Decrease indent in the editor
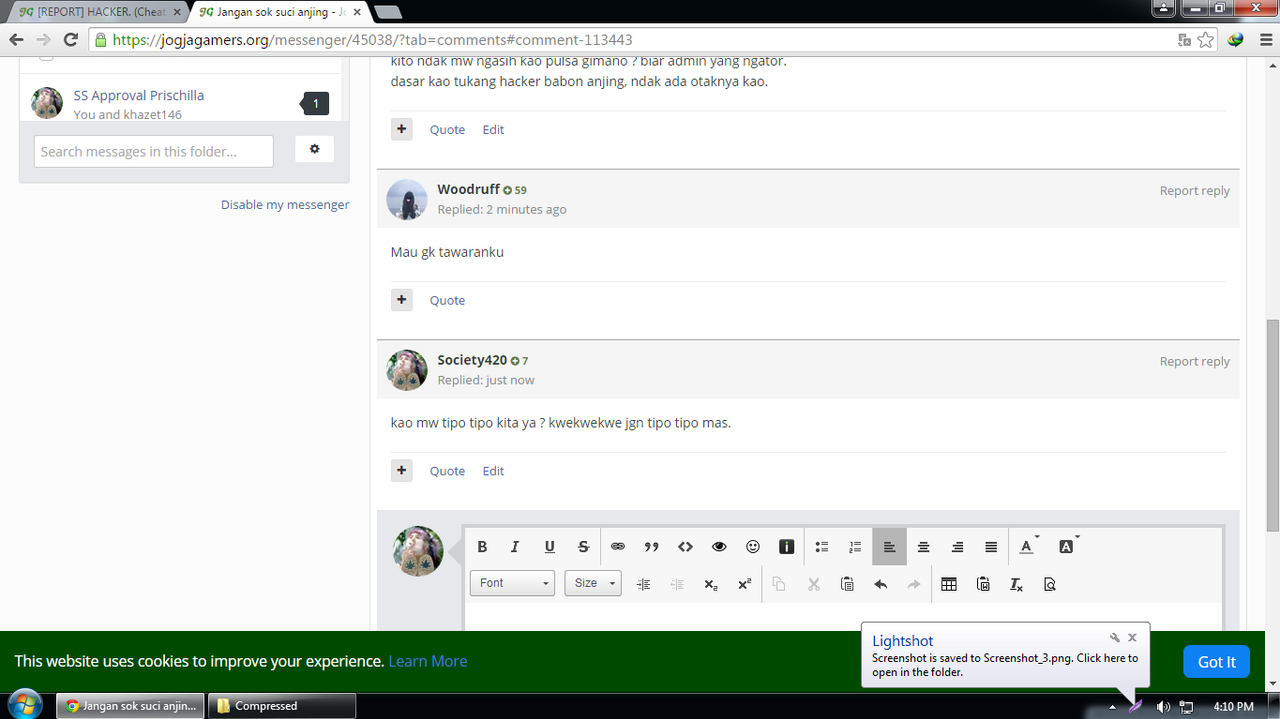The image size is (1280, 719). click(x=677, y=584)
